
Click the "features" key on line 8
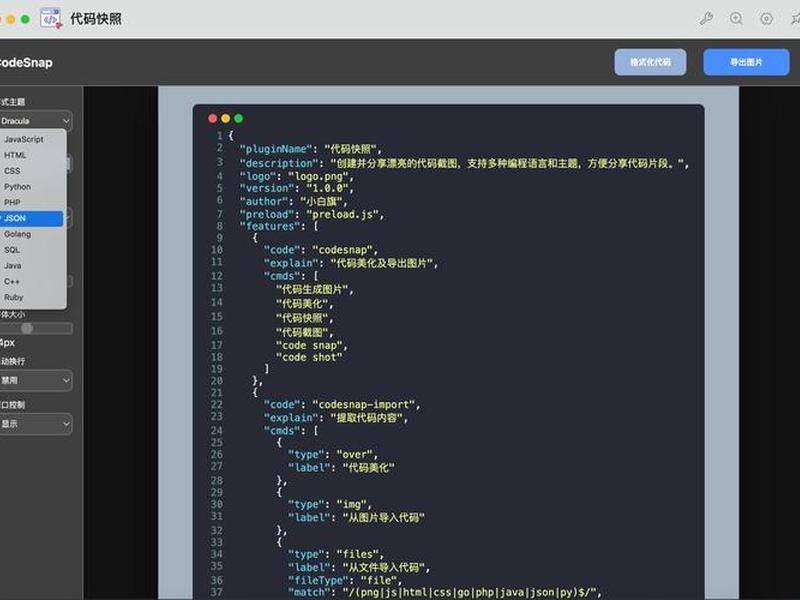pyautogui.click(x=270, y=226)
